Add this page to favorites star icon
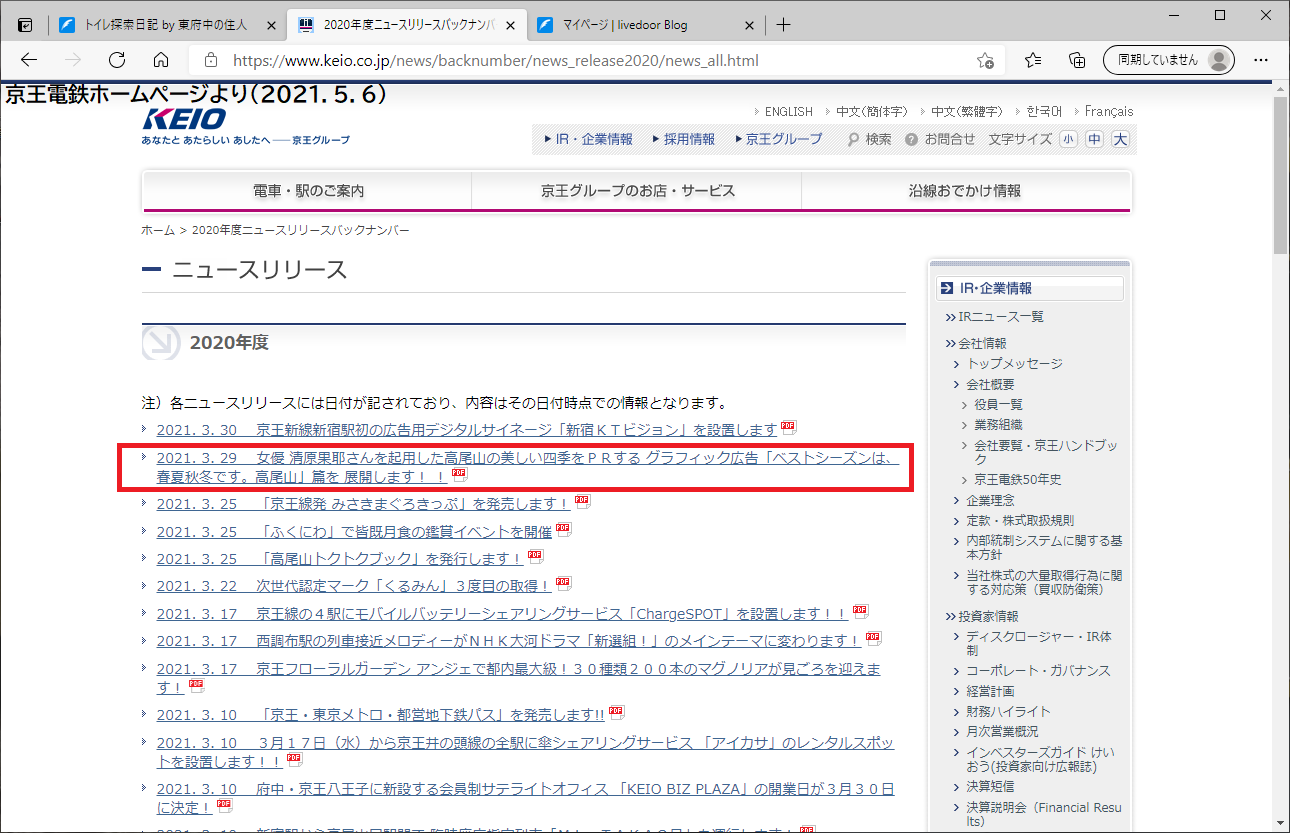 click(x=985, y=60)
